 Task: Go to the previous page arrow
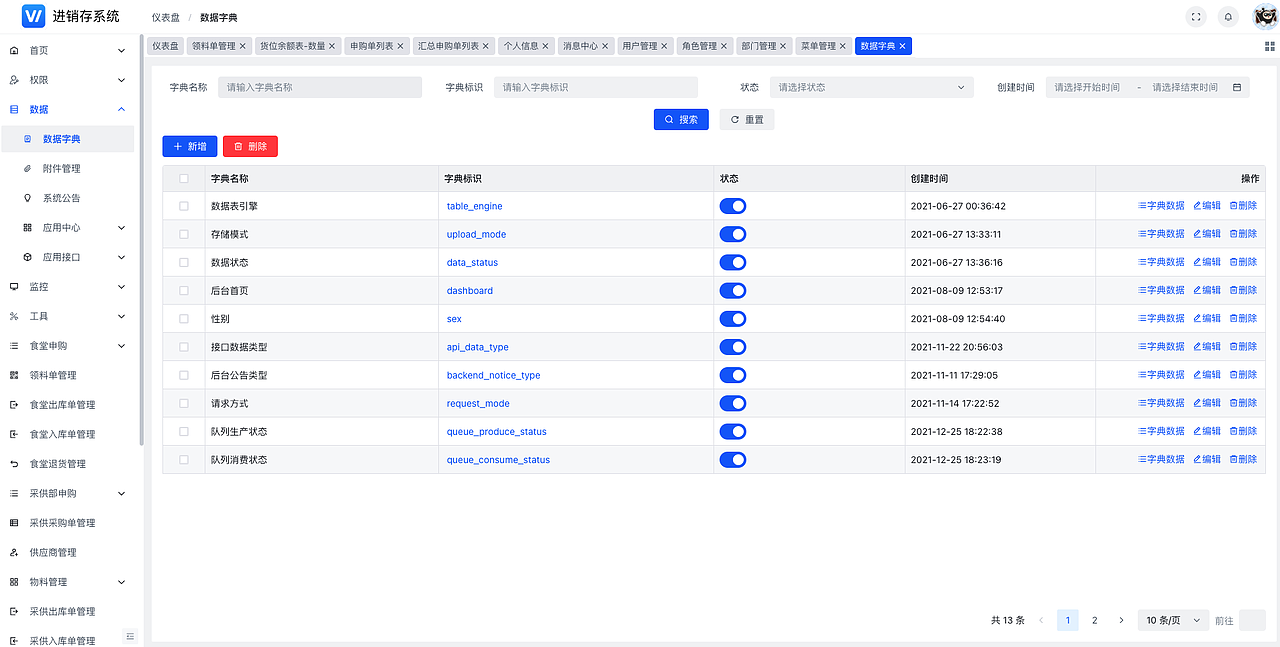click(1041, 620)
